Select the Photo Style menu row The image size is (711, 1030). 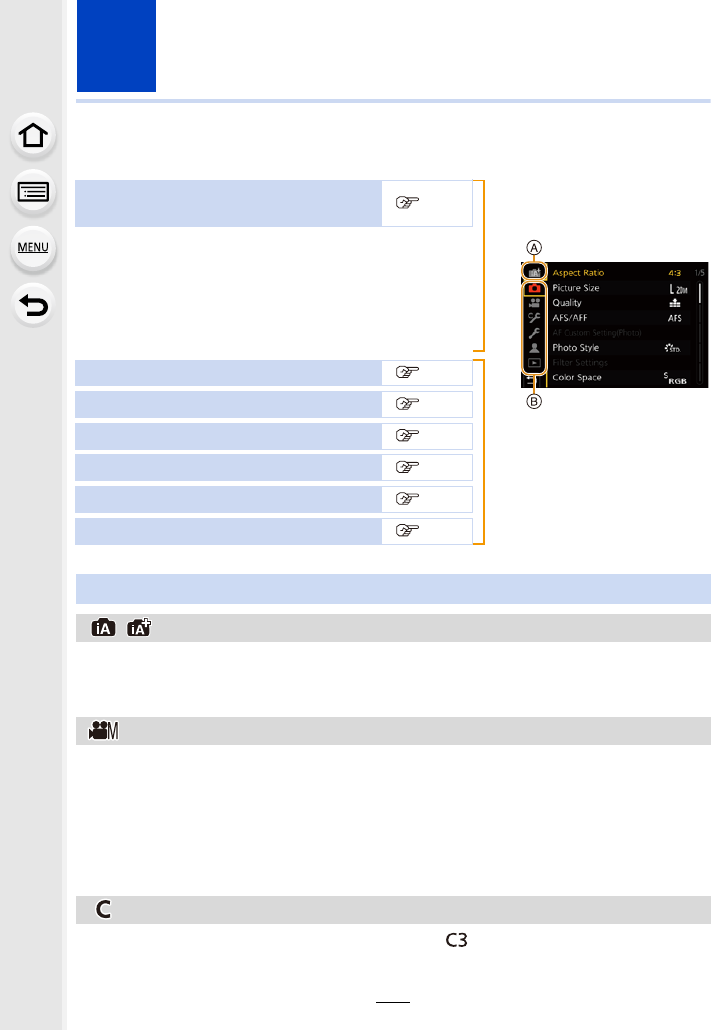(x=620, y=347)
